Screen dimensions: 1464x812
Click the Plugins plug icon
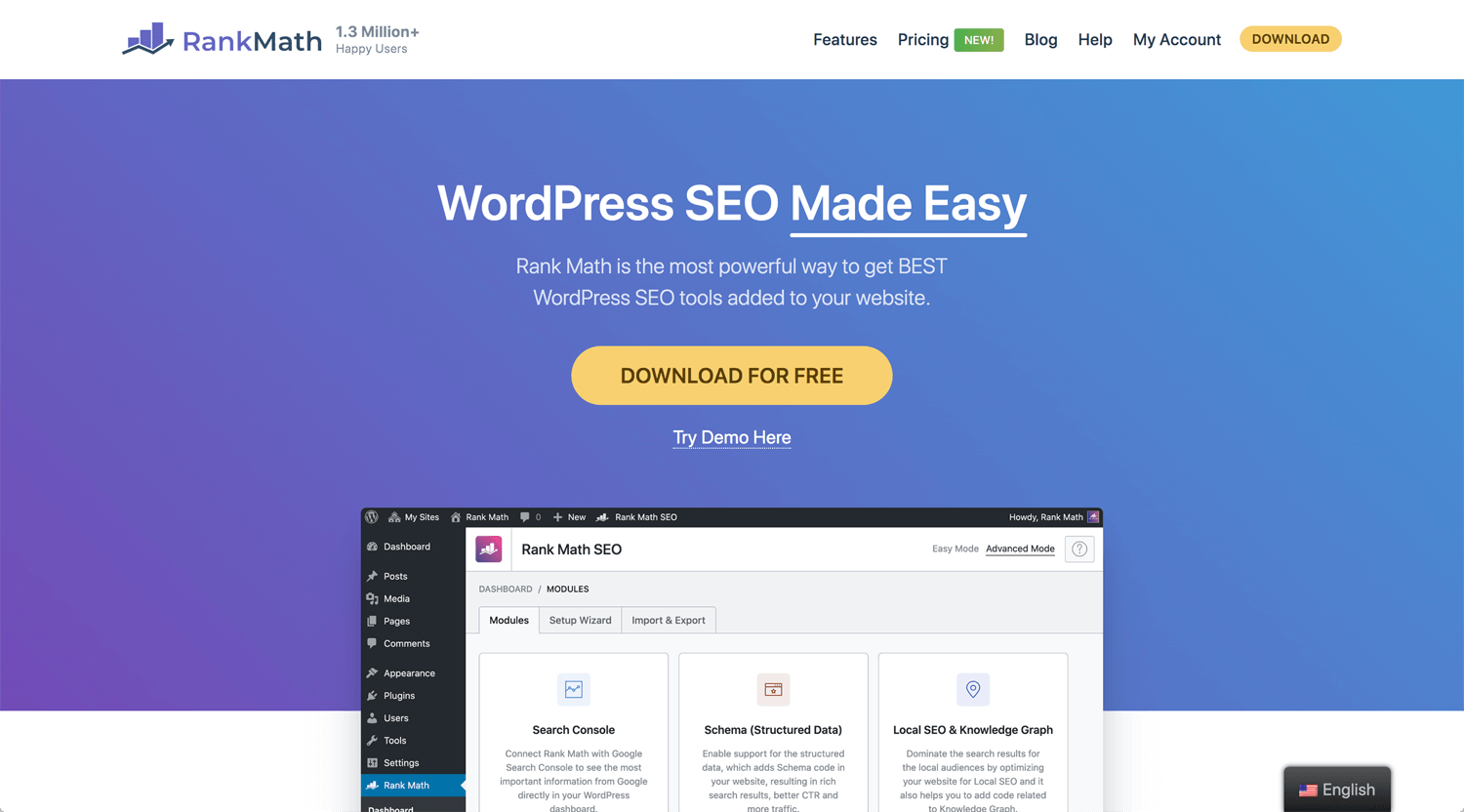click(372, 696)
